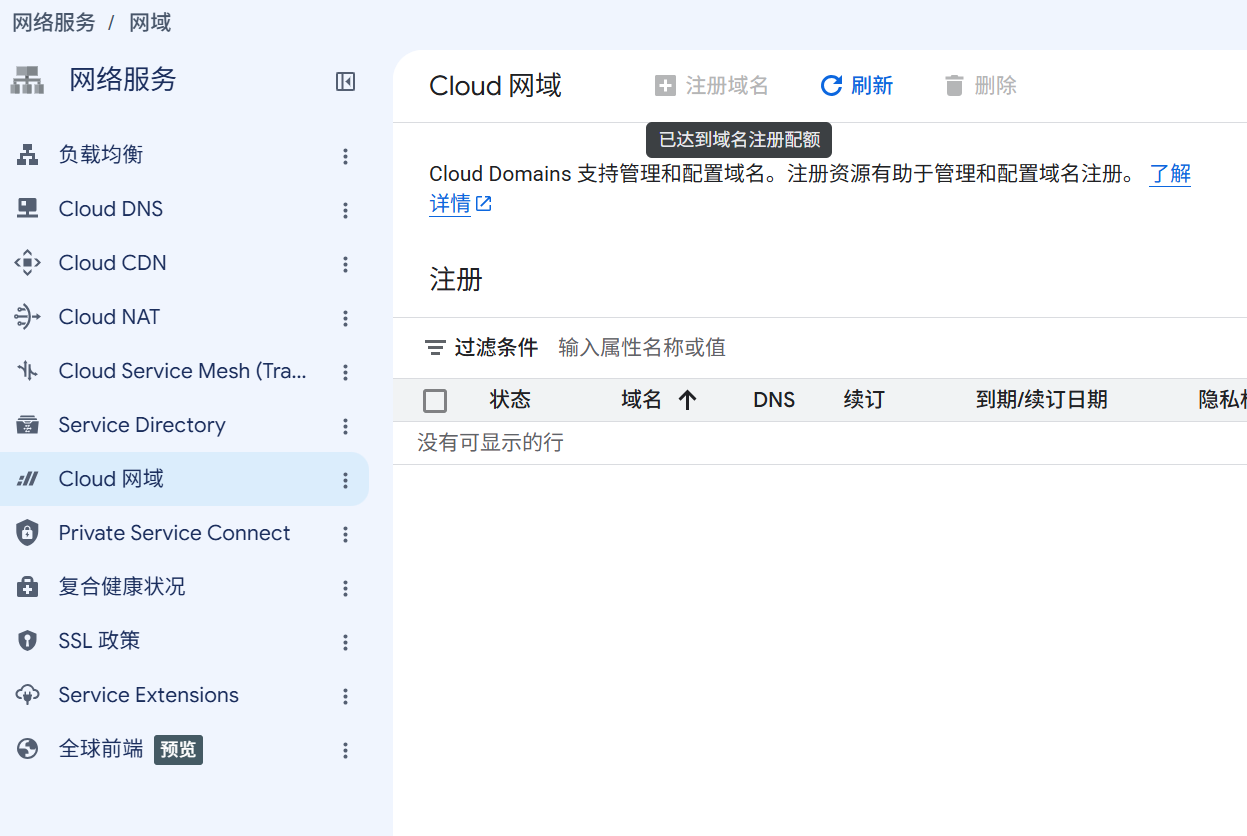Click the 网络服务 breadcrumb link
The height and width of the screenshot is (836, 1247).
(54, 23)
